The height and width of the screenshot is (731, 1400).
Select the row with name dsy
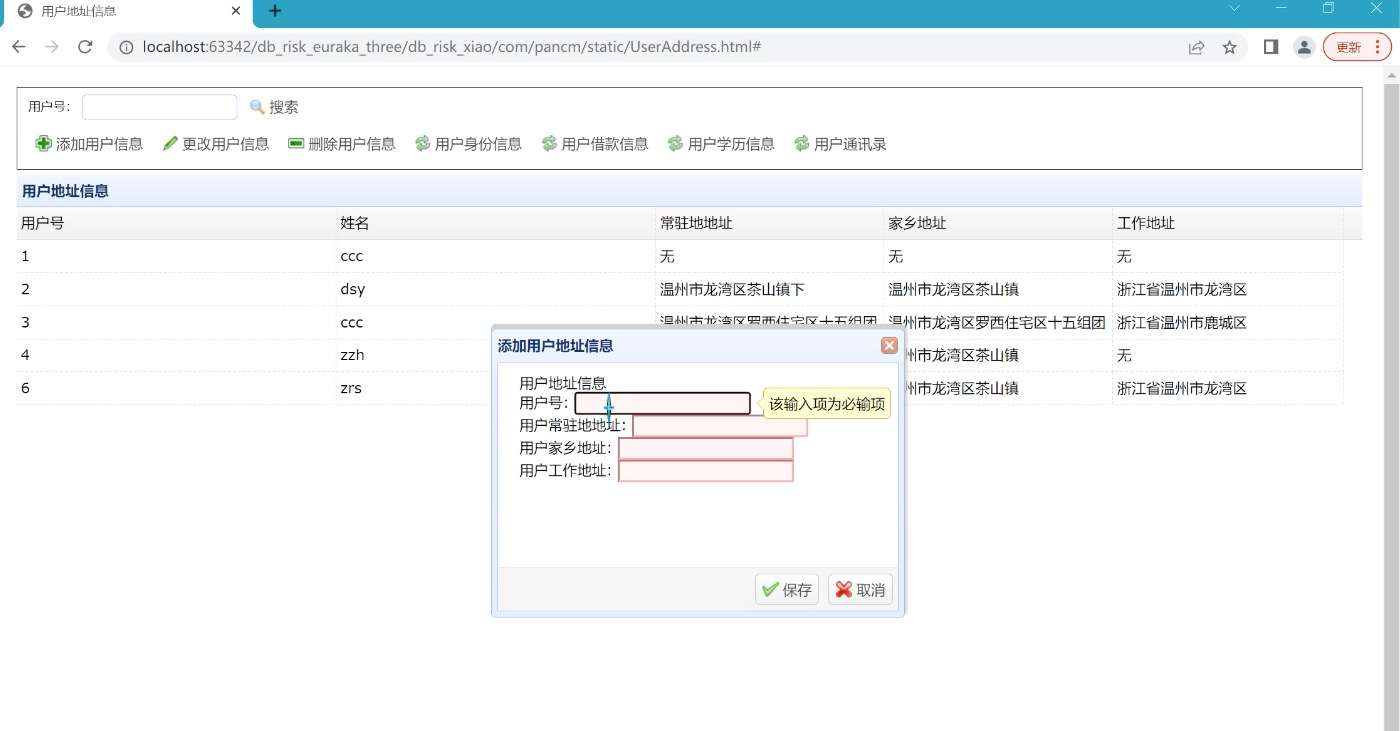[x=680, y=289]
